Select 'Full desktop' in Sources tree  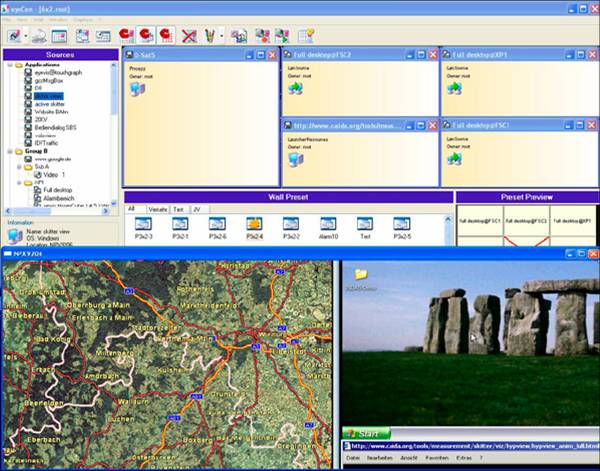click(x=57, y=190)
